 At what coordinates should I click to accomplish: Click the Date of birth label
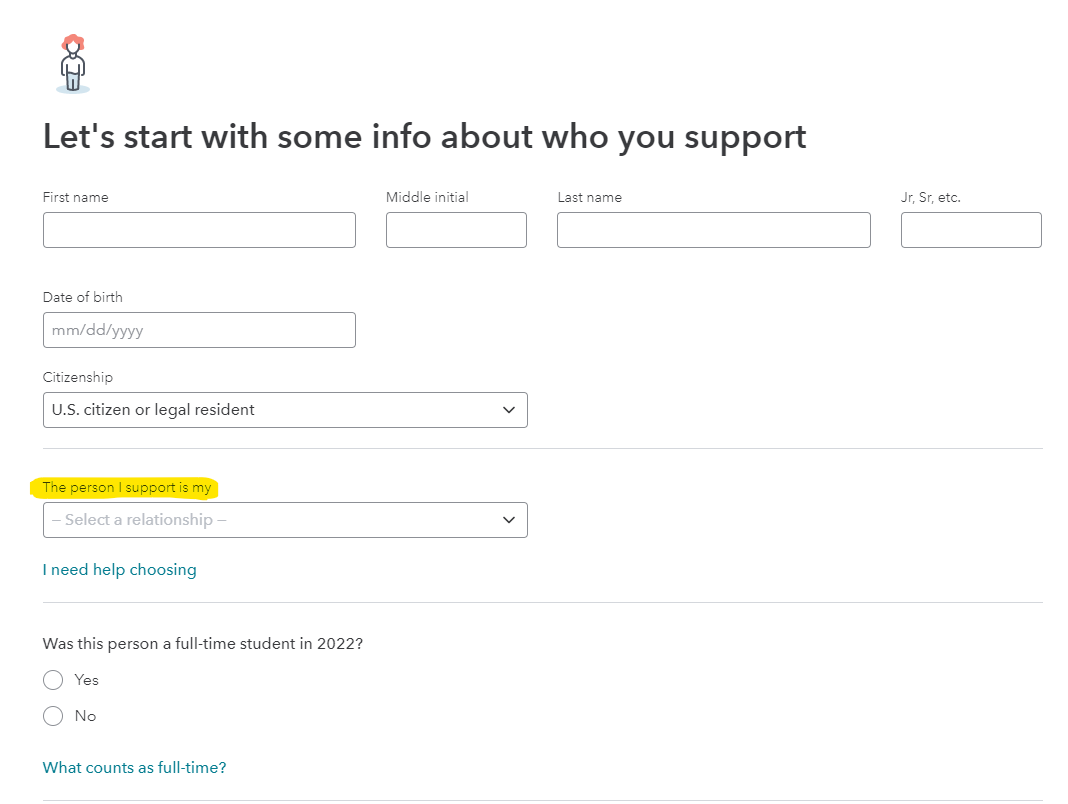pos(82,297)
